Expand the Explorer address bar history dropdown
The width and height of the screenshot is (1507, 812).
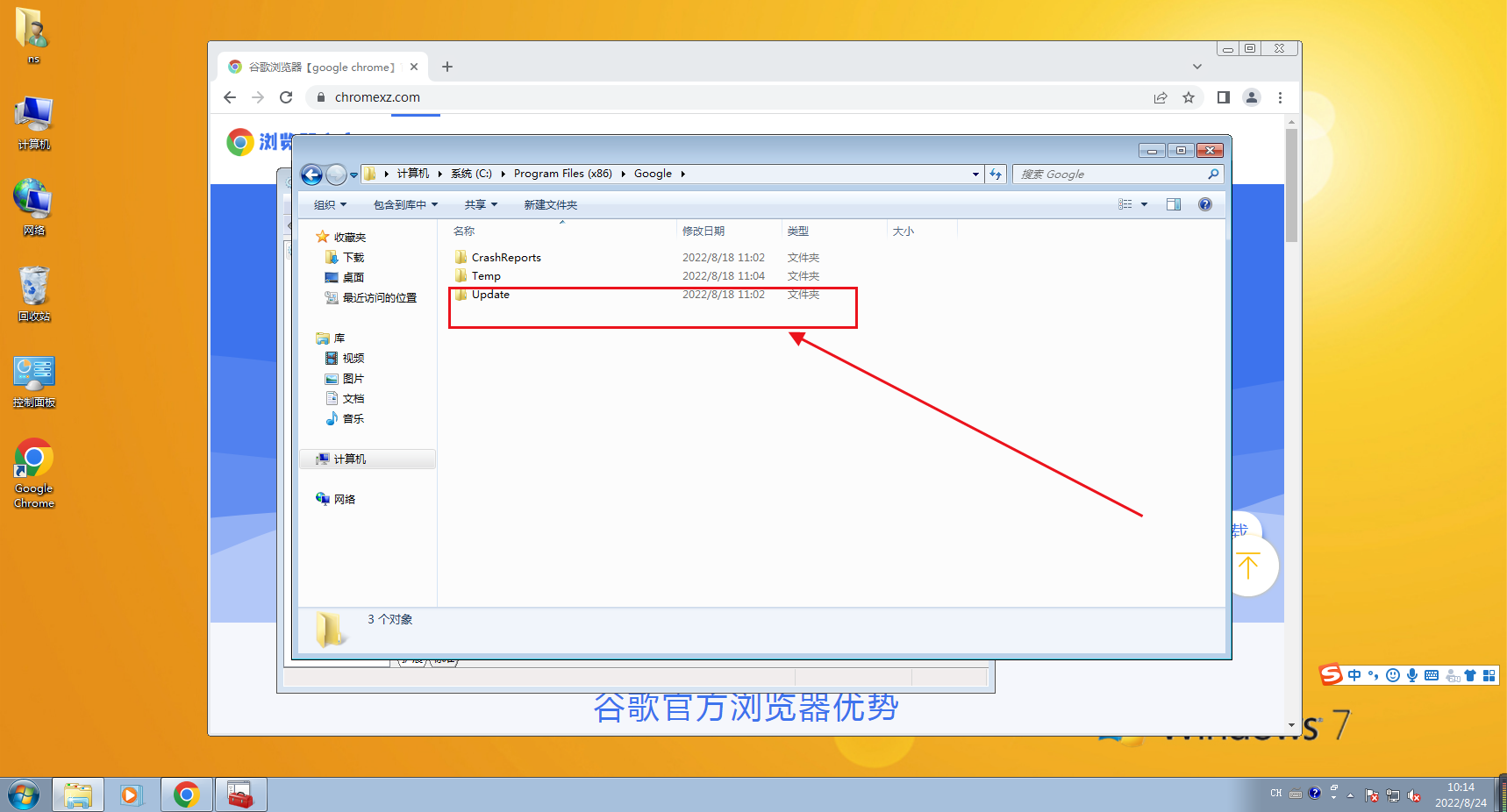(x=975, y=175)
